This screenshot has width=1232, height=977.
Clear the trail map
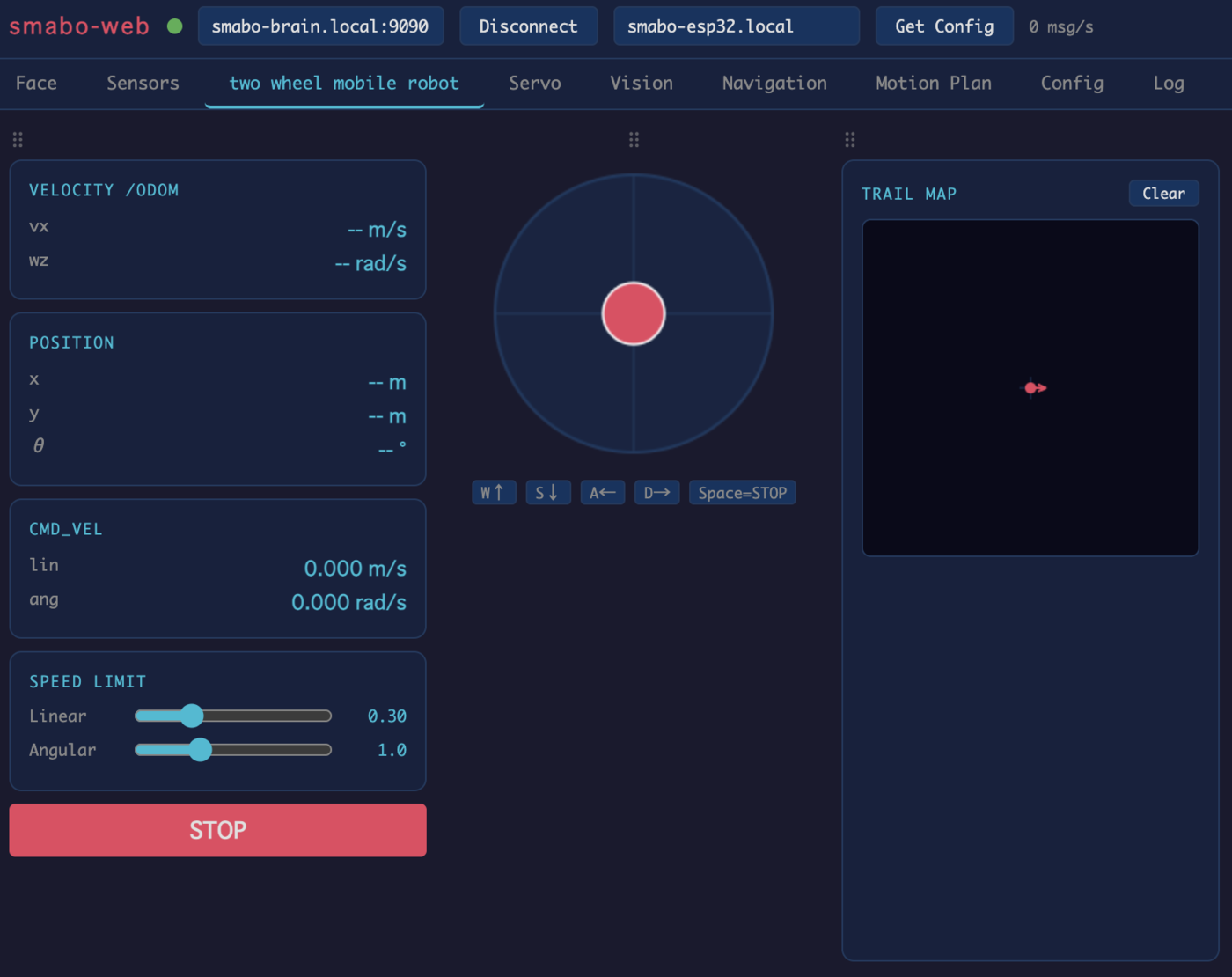coord(1163,194)
